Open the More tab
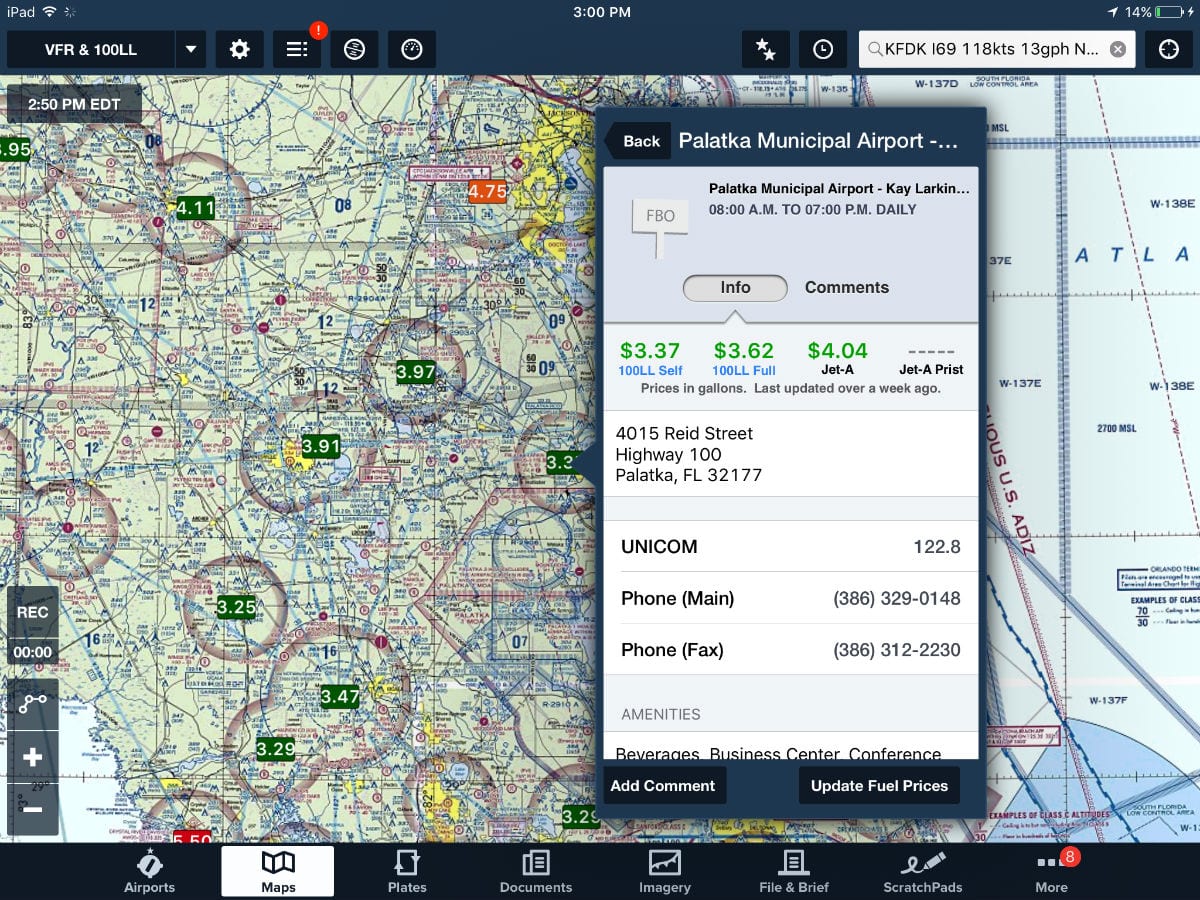The image size is (1200, 900). click(x=1051, y=870)
